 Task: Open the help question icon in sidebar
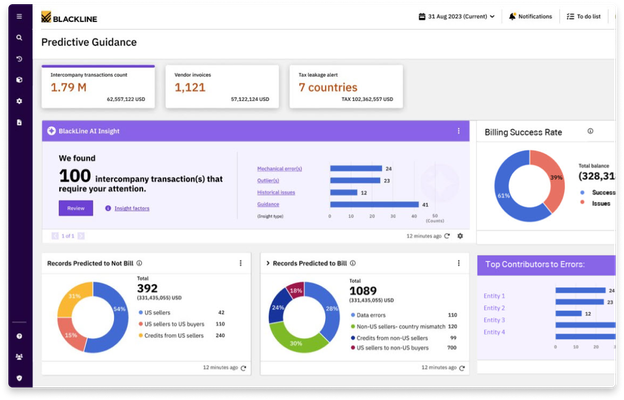(19, 336)
